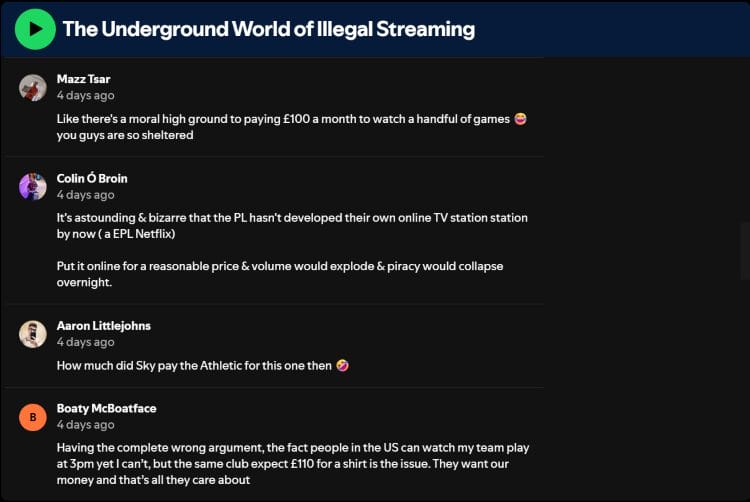The height and width of the screenshot is (502, 750).
Task: Select the rolling-laughing emoji in Aaron's comment
Action: tap(342, 365)
